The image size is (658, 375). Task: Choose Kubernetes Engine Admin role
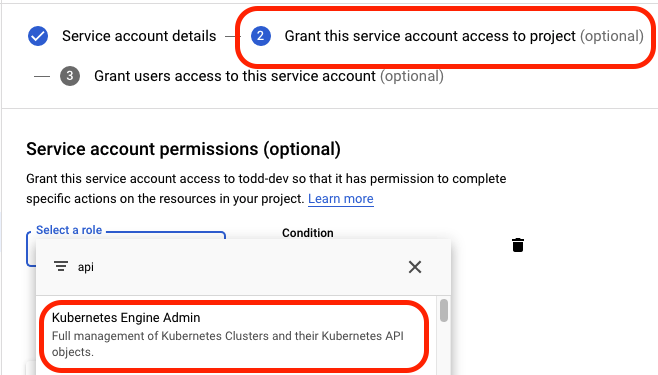234,335
